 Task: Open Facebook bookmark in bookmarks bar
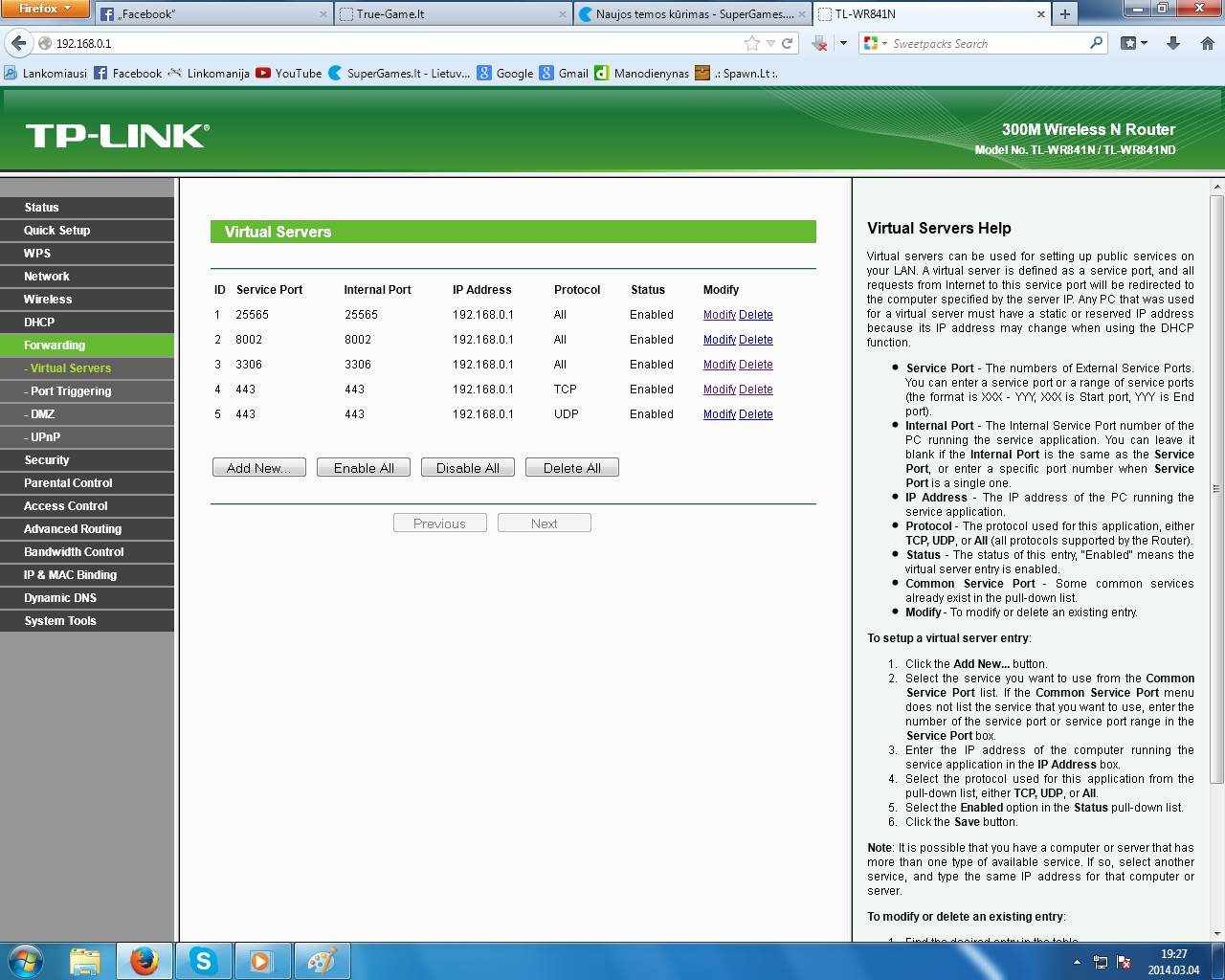(128, 73)
